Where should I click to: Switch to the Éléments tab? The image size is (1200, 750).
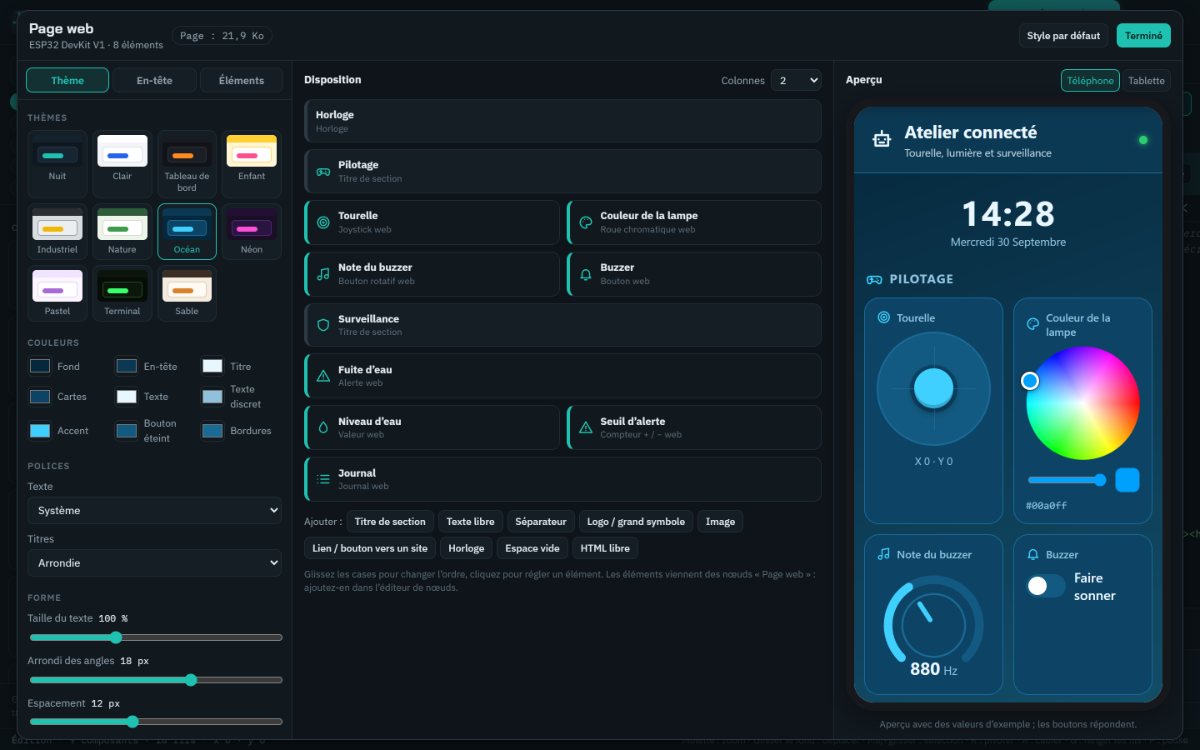[x=241, y=80]
